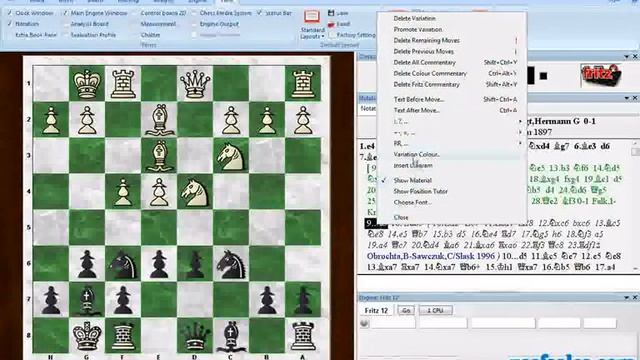Select the white knight on d4
Viewport: 640px width, 360px height.
[195, 192]
